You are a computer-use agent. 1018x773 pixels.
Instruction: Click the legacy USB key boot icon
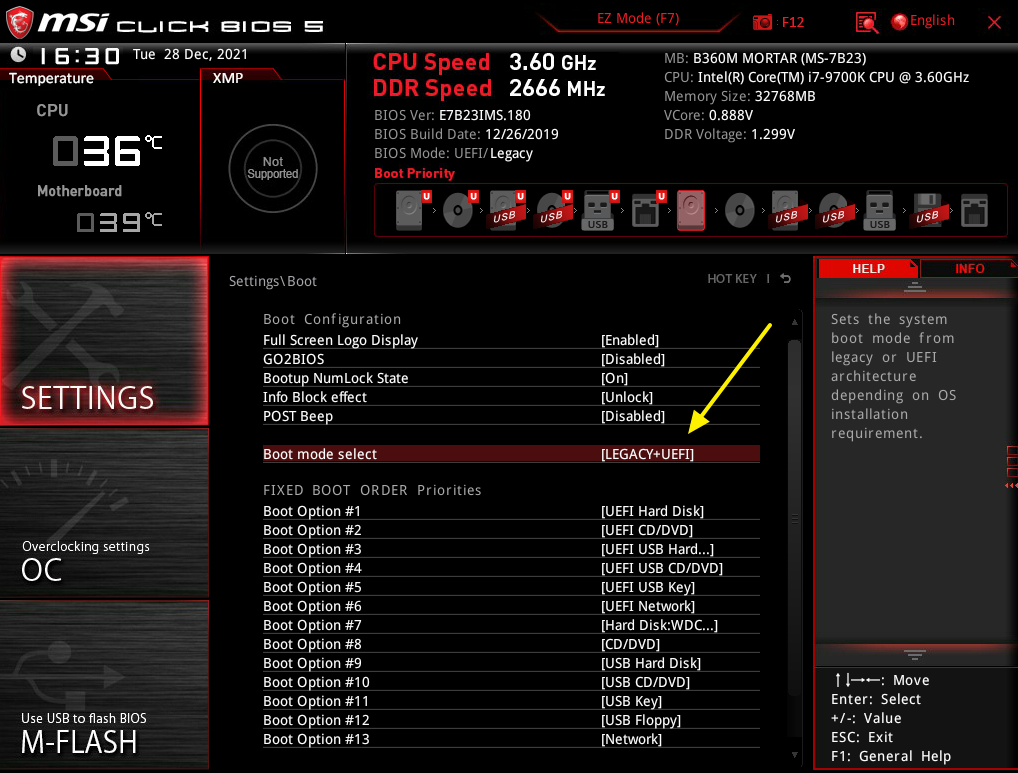click(x=880, y=211)
